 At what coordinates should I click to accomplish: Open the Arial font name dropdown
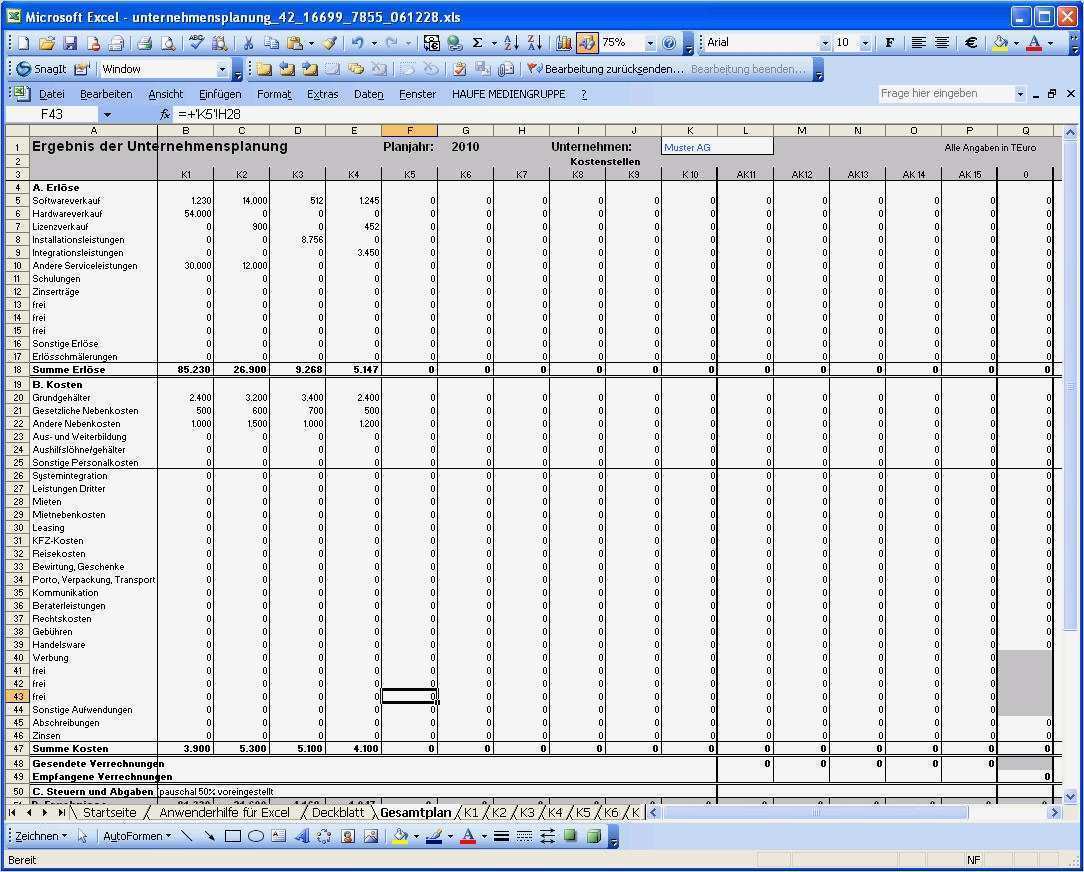pos(825,43)
